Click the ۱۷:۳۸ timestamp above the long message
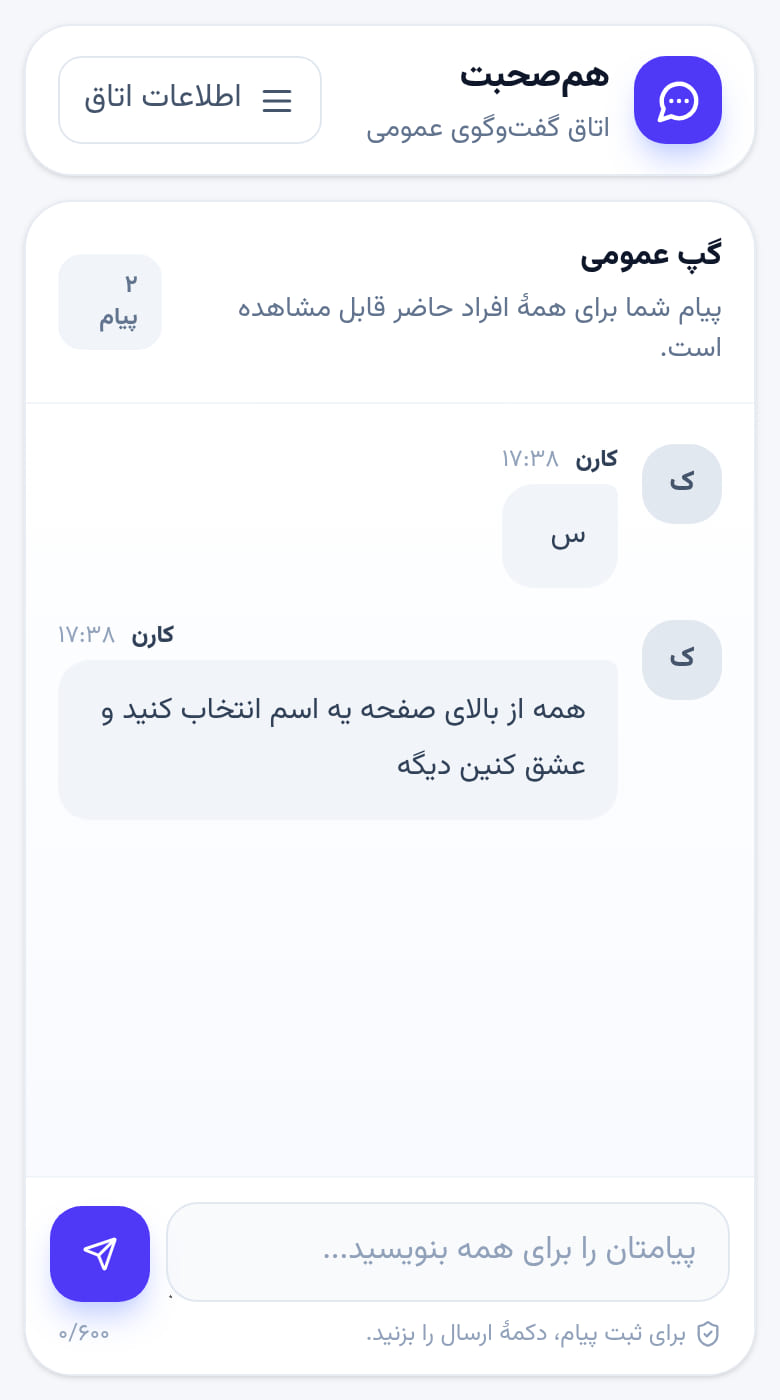 tap(87, 635)
